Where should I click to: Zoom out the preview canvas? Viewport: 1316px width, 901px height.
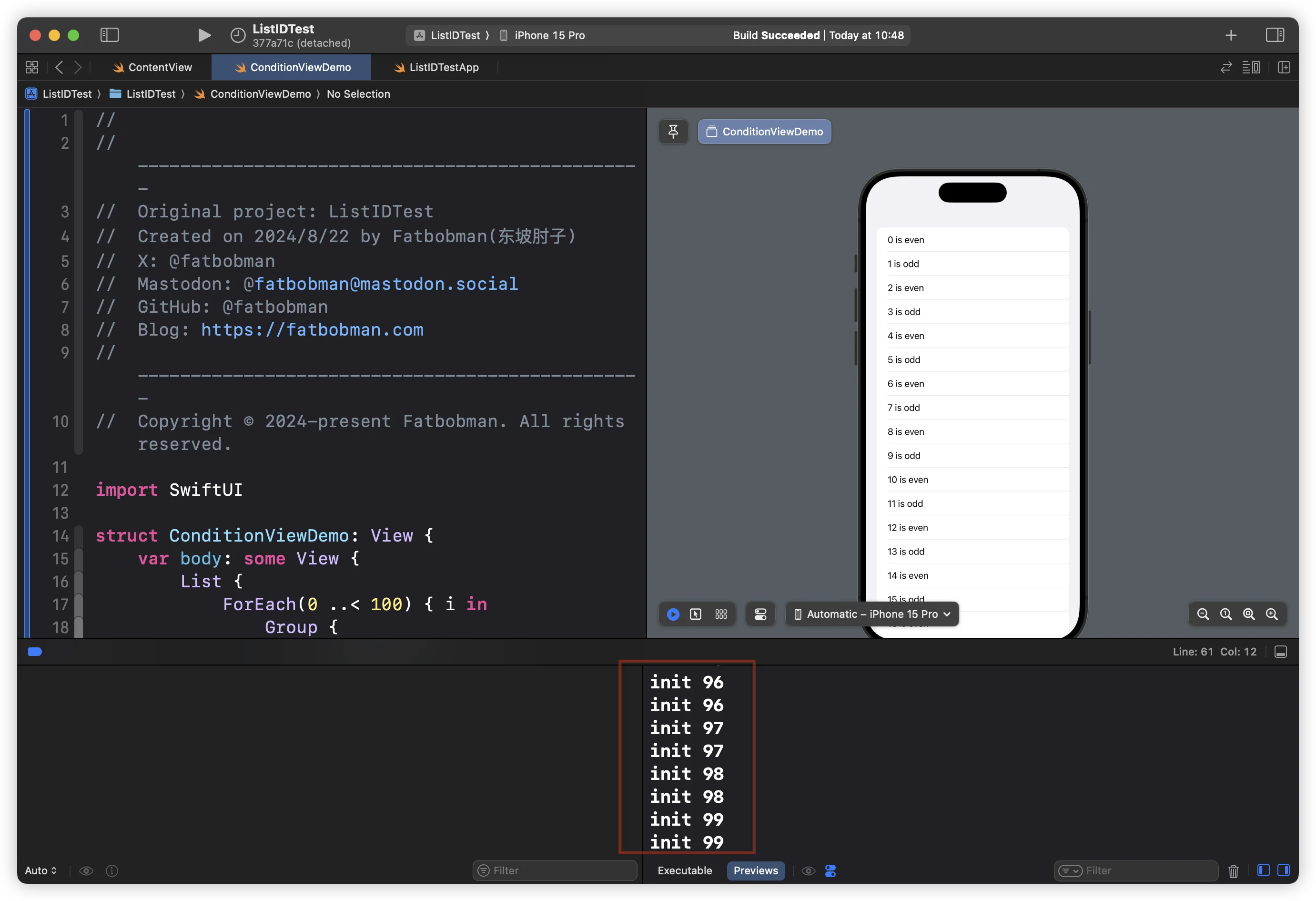1203,614
